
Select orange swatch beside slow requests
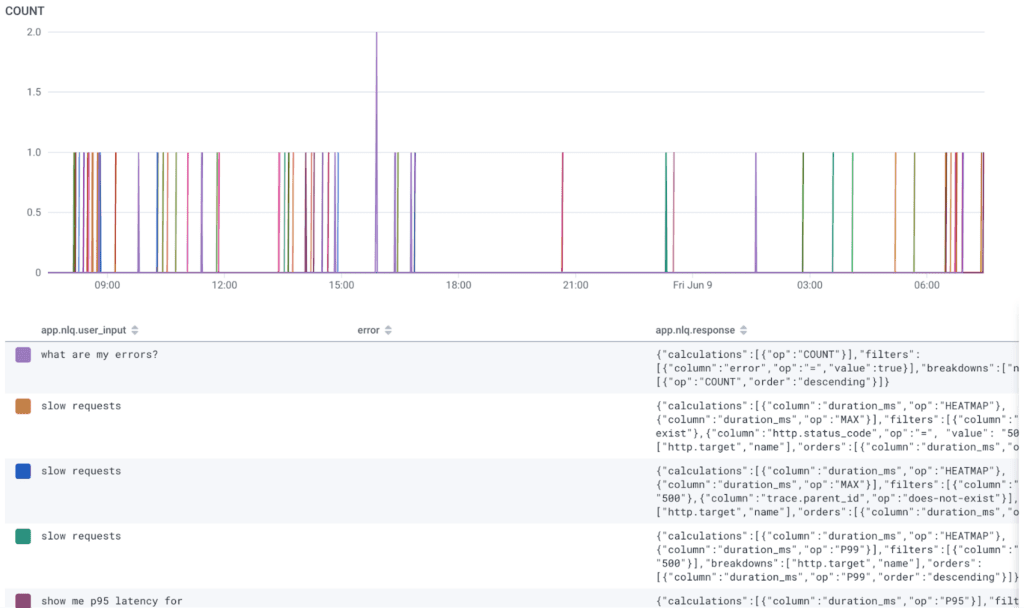point(23,407)
